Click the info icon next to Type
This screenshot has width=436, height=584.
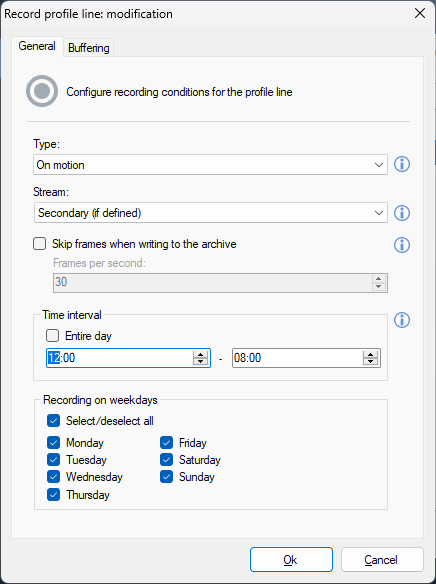(402, 164)
